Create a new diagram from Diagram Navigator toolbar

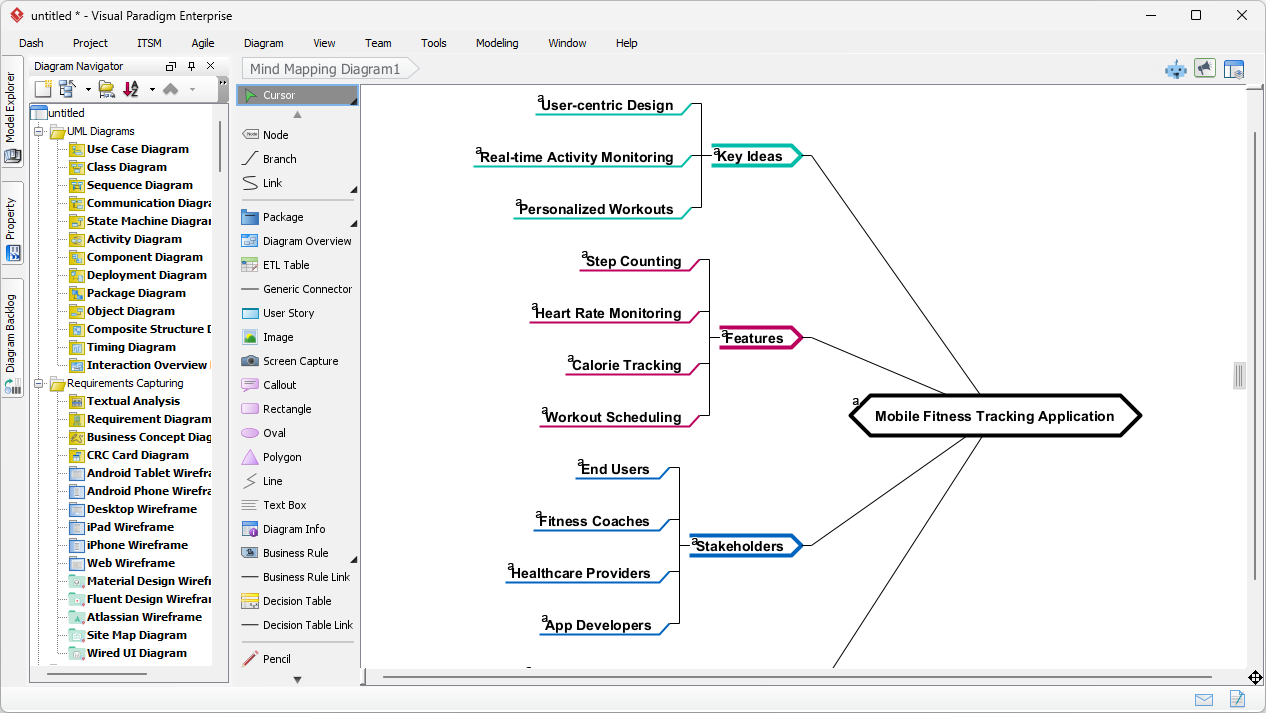click(x=41, y=88)
